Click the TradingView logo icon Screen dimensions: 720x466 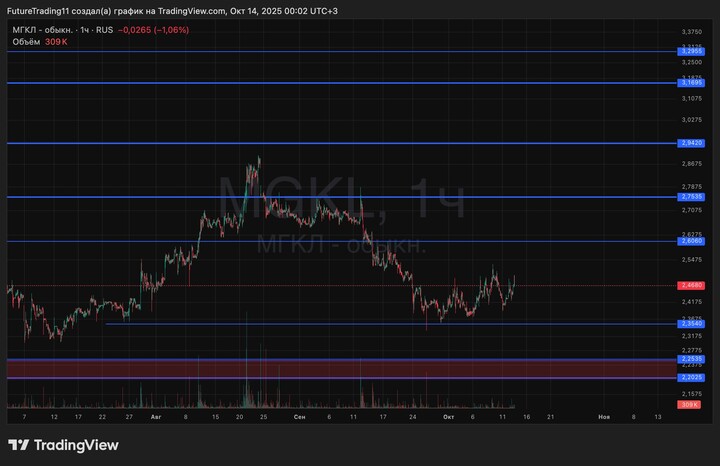coord(18,445)
